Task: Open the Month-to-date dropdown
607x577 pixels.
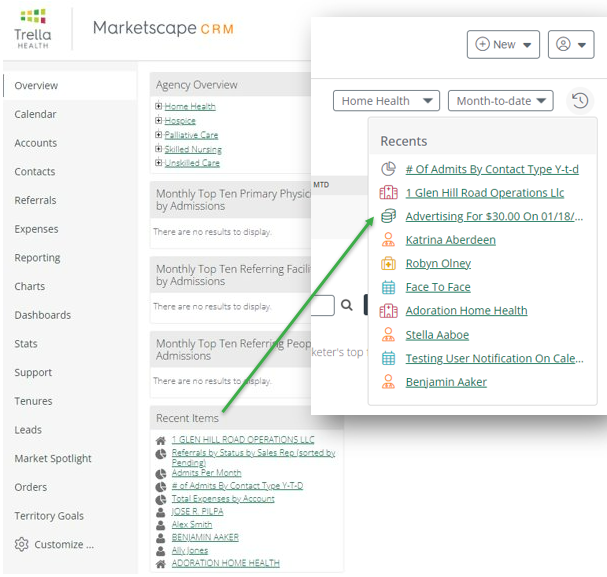Action: (500, 101)
